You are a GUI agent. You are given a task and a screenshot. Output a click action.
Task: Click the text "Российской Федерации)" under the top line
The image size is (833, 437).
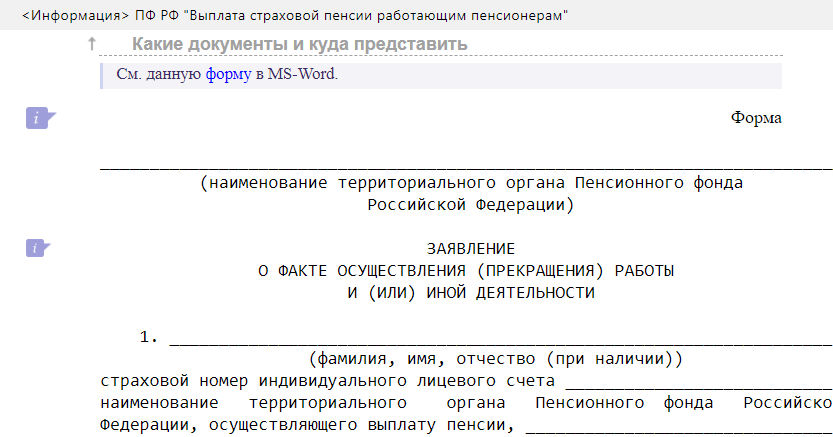tap(471, 205)
